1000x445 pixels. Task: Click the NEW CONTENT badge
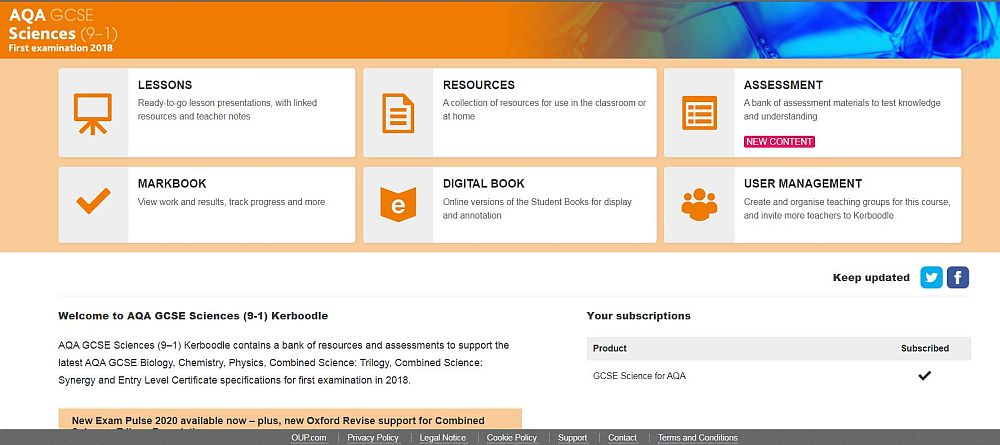pos(779,142)
